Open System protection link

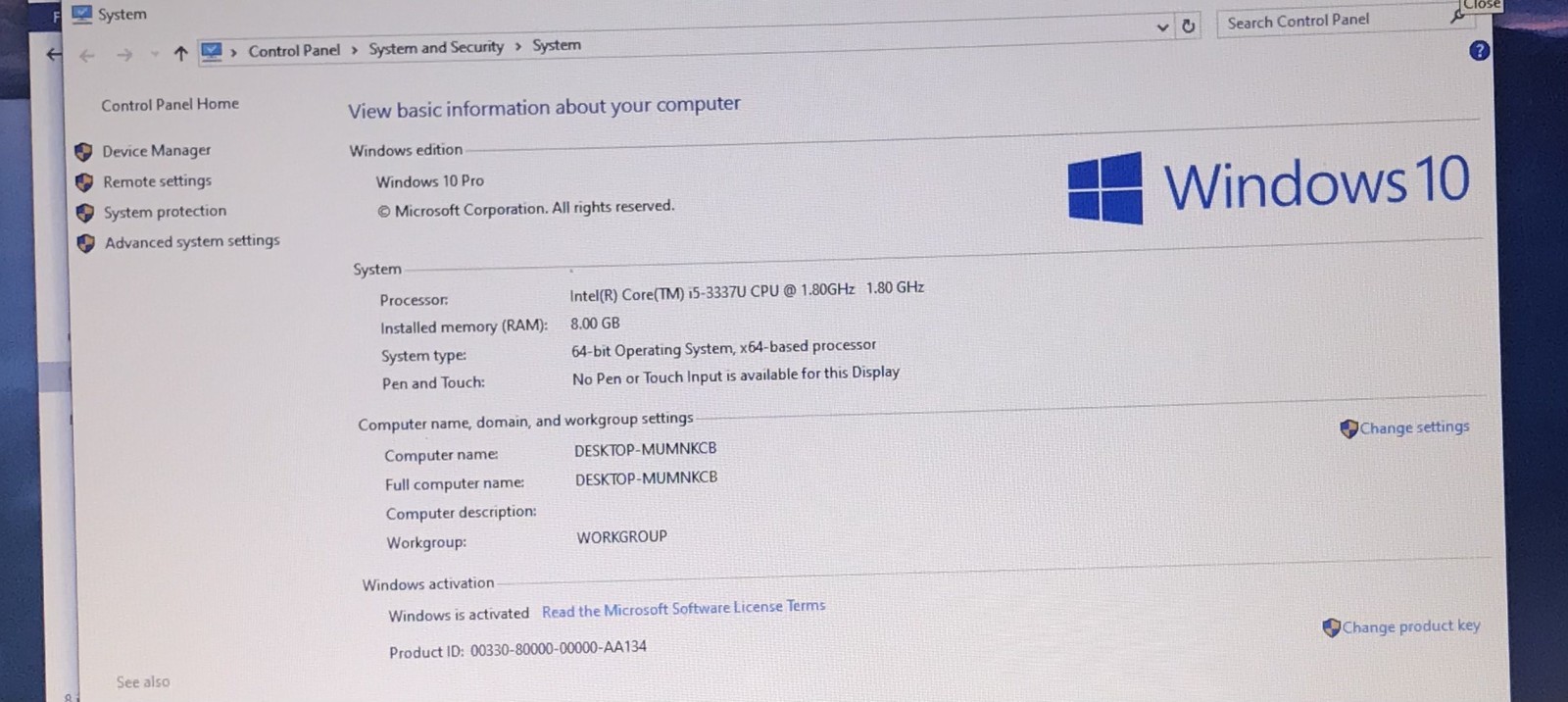[x=165, y=211]
